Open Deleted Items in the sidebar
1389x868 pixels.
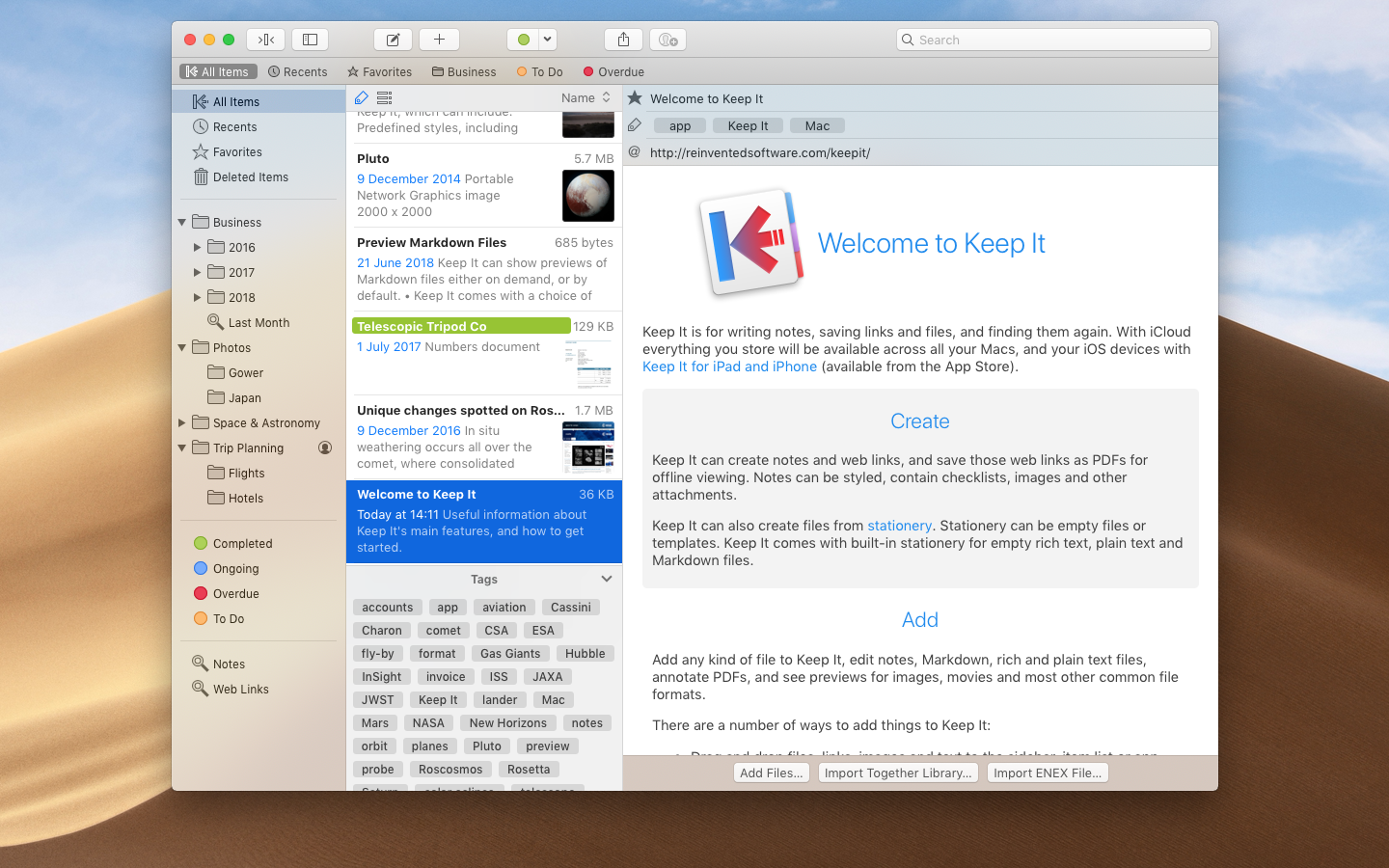tap(259, 176)
